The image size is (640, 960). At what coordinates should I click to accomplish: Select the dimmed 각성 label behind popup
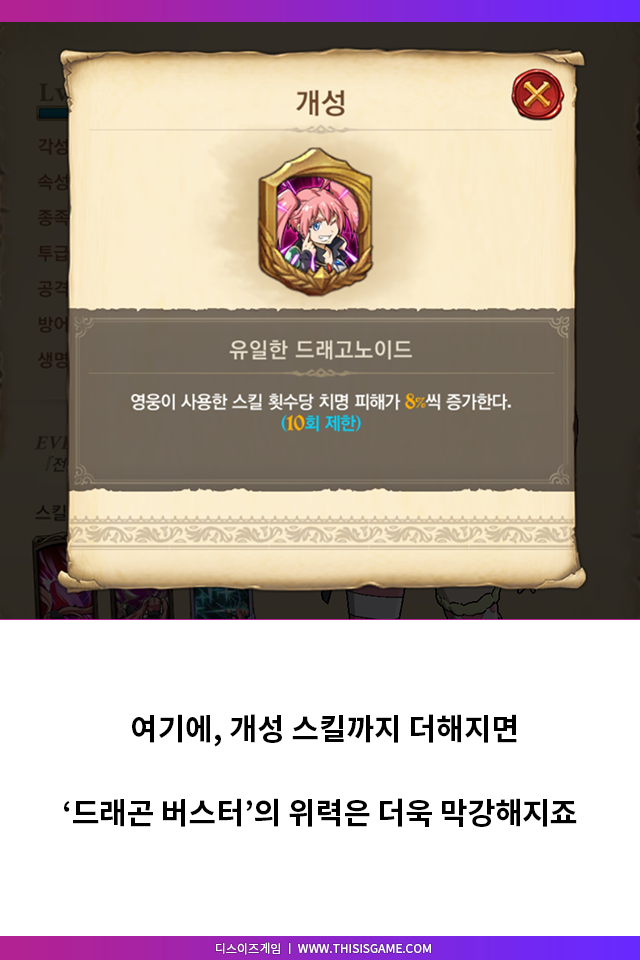[53, 146]
